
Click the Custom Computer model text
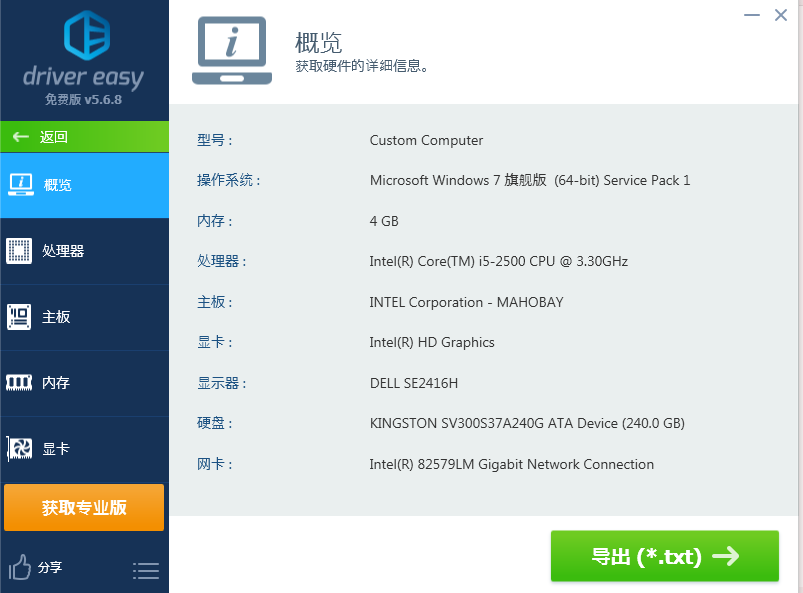pyautogui.click(x=426, y=140)
